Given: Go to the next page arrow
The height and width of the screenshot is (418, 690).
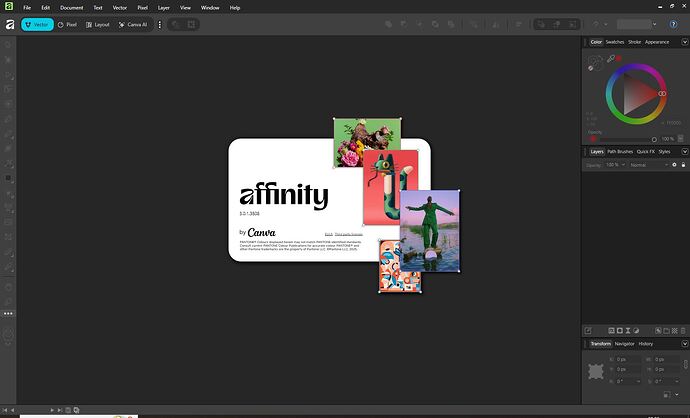Looking at the screenshot, I should pos(52,410).
